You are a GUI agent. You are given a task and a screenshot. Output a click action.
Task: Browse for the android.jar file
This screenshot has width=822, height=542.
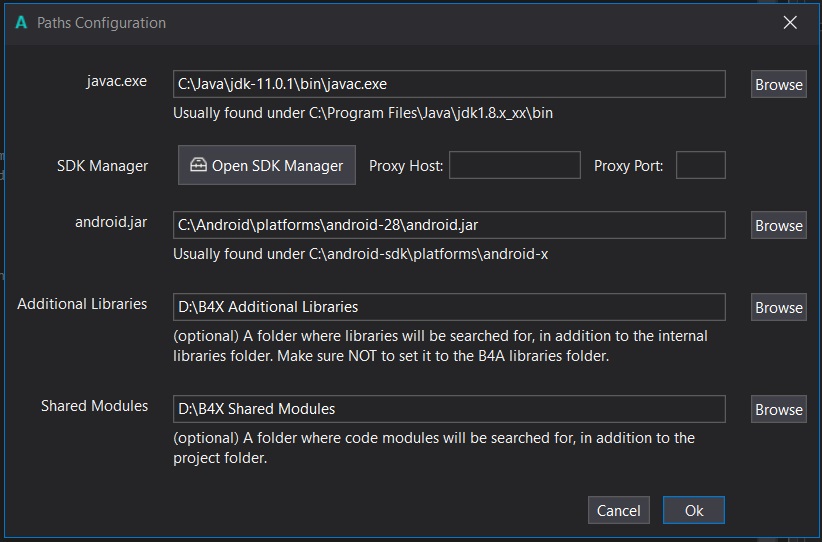(x=778, y=226)
